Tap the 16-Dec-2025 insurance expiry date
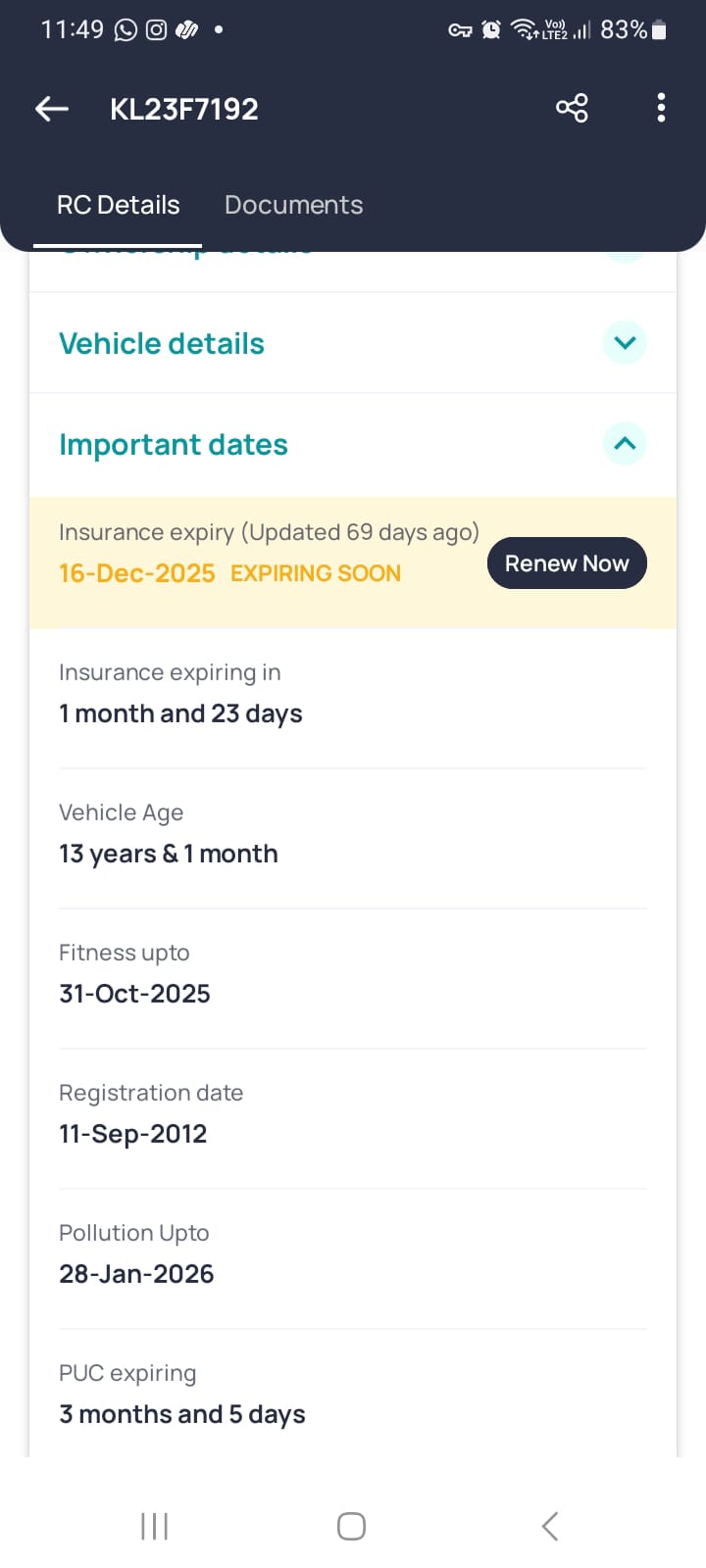 [x=137, y=573]
